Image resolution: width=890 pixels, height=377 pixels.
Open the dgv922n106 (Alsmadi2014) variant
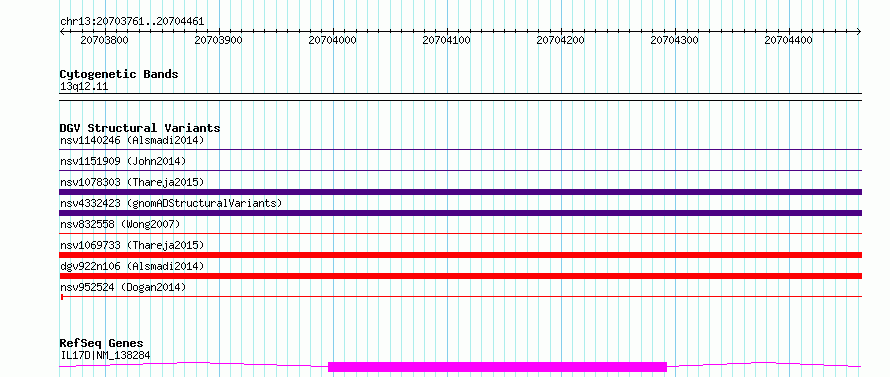pos(132,266)
